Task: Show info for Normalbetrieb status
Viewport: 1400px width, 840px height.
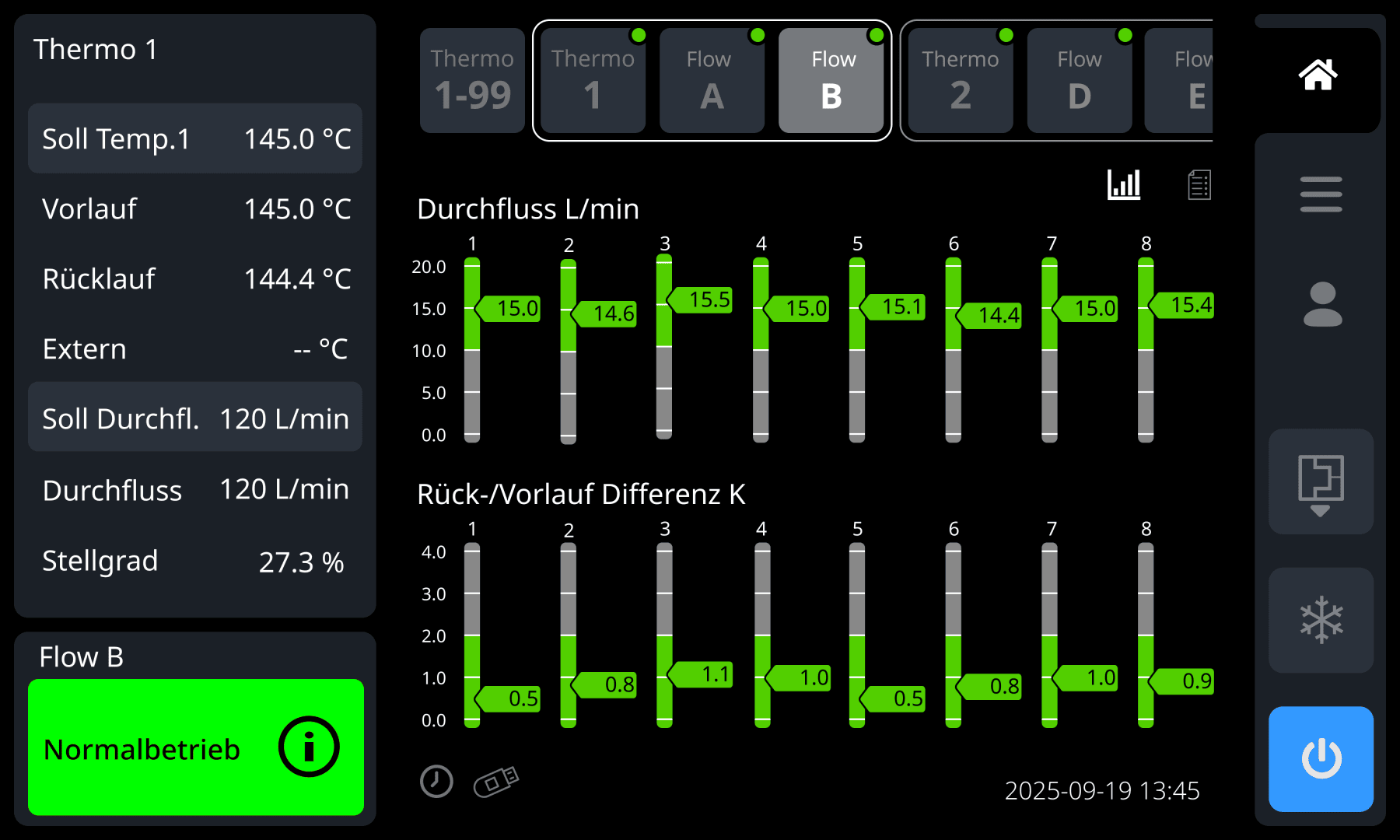Action: coord(309,747)
